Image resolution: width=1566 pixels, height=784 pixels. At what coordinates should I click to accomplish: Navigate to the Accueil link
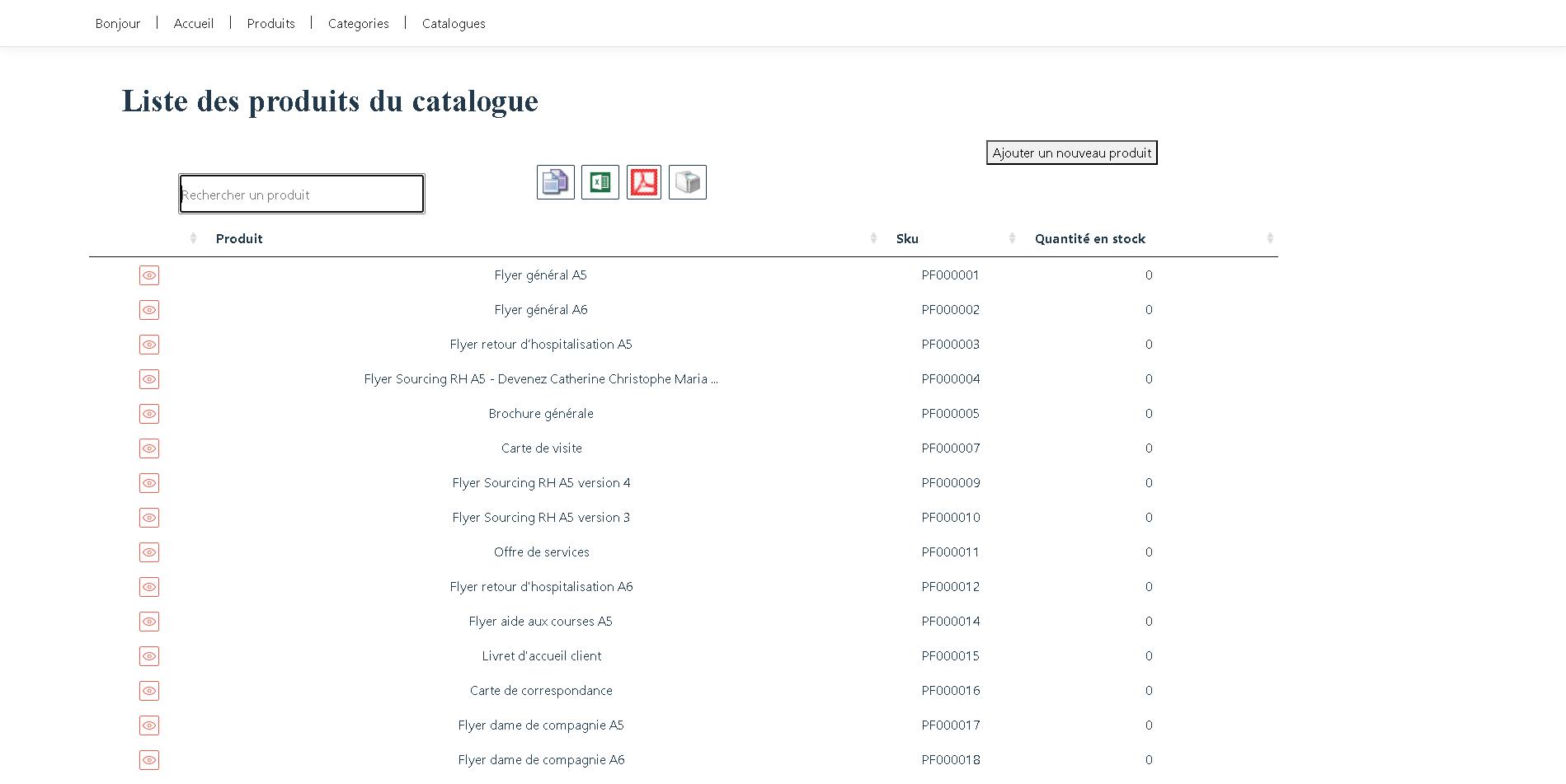[194, 24]
